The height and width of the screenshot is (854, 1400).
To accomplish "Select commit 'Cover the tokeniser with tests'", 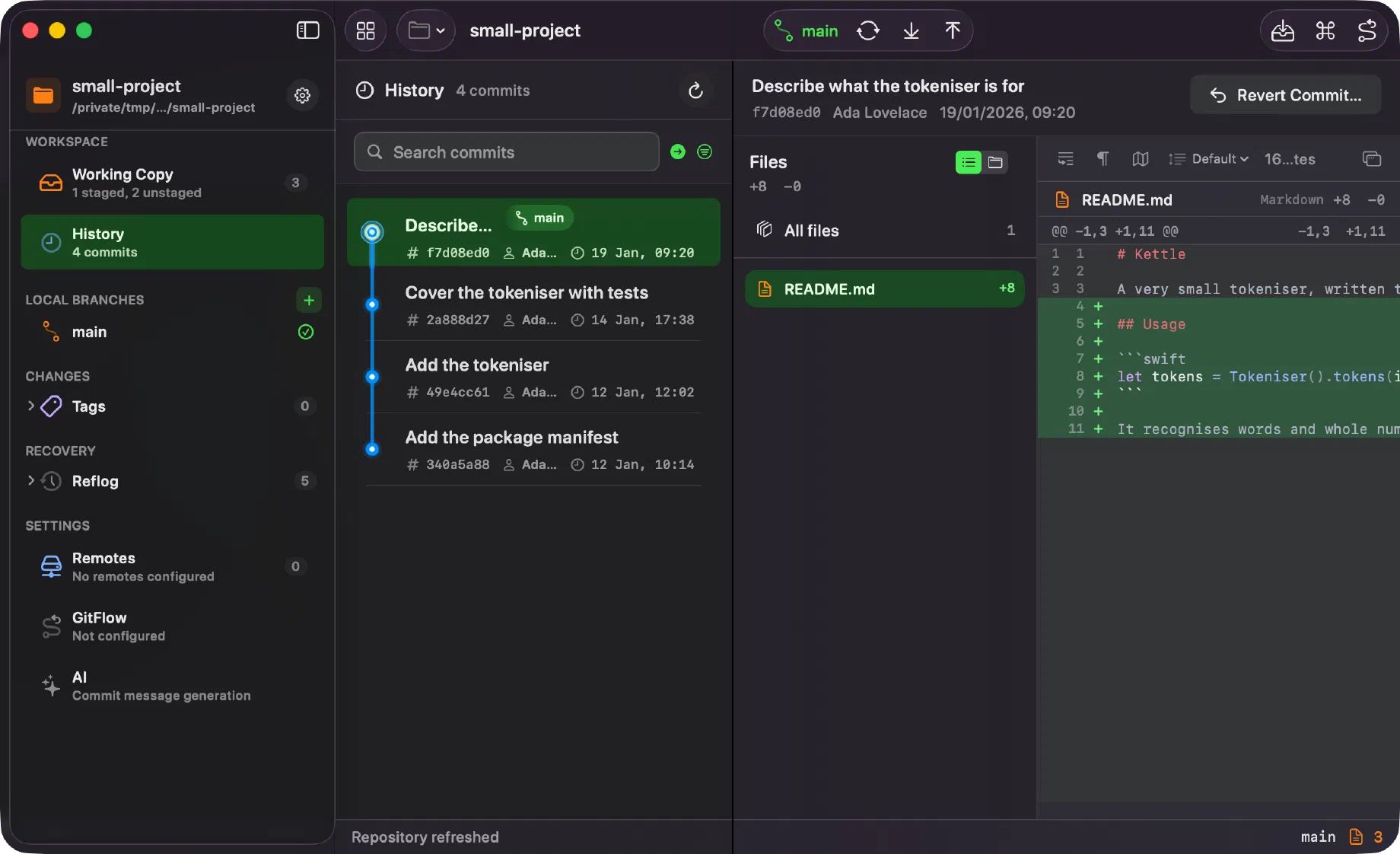I will pyautogui.click(x=533, y=304).
